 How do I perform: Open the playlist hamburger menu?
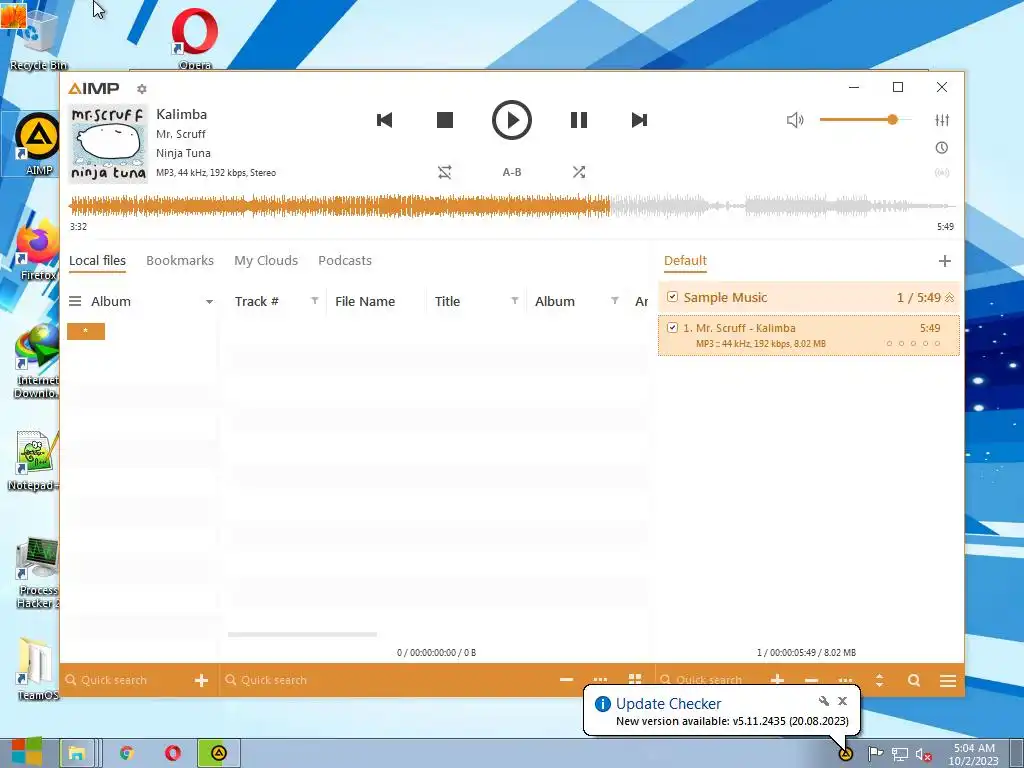pos(948,680)
